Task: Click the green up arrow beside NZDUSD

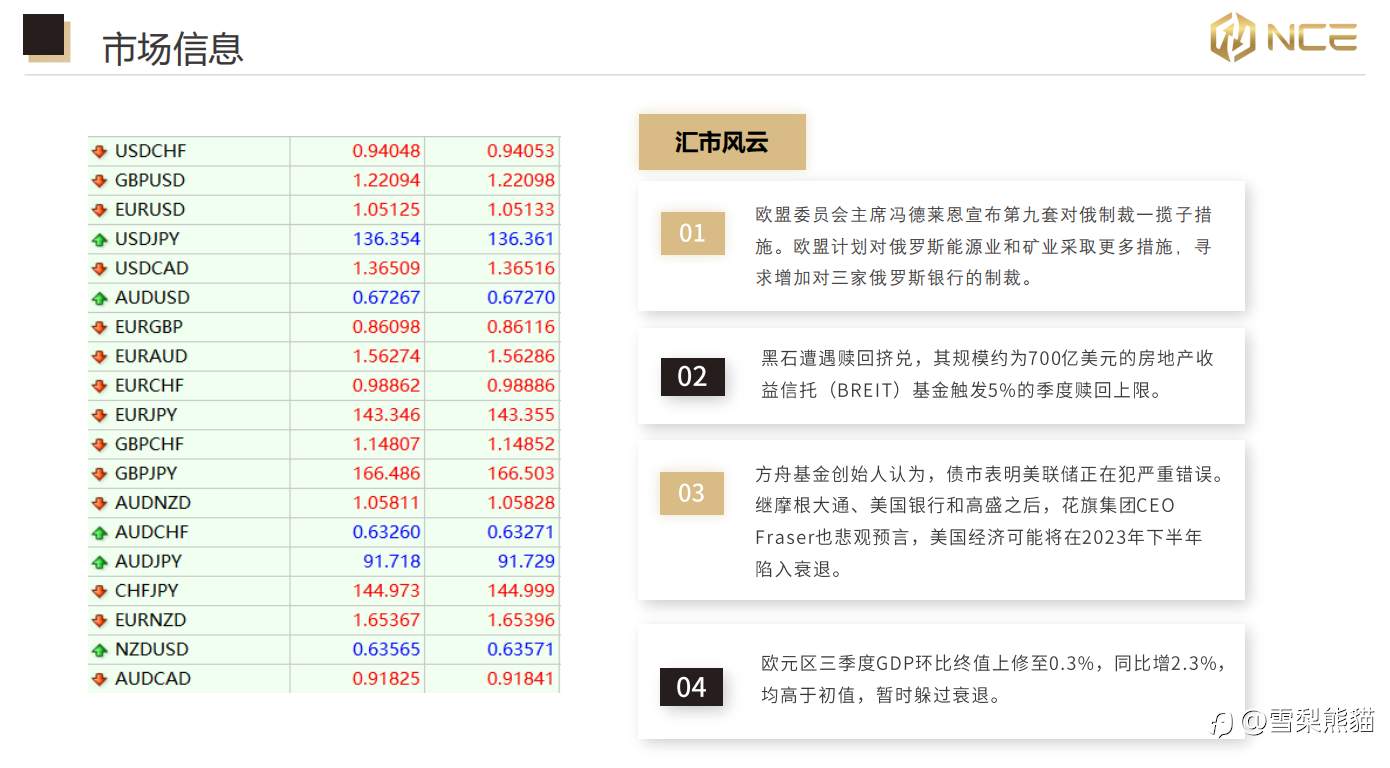Action: tap(99, 649)
